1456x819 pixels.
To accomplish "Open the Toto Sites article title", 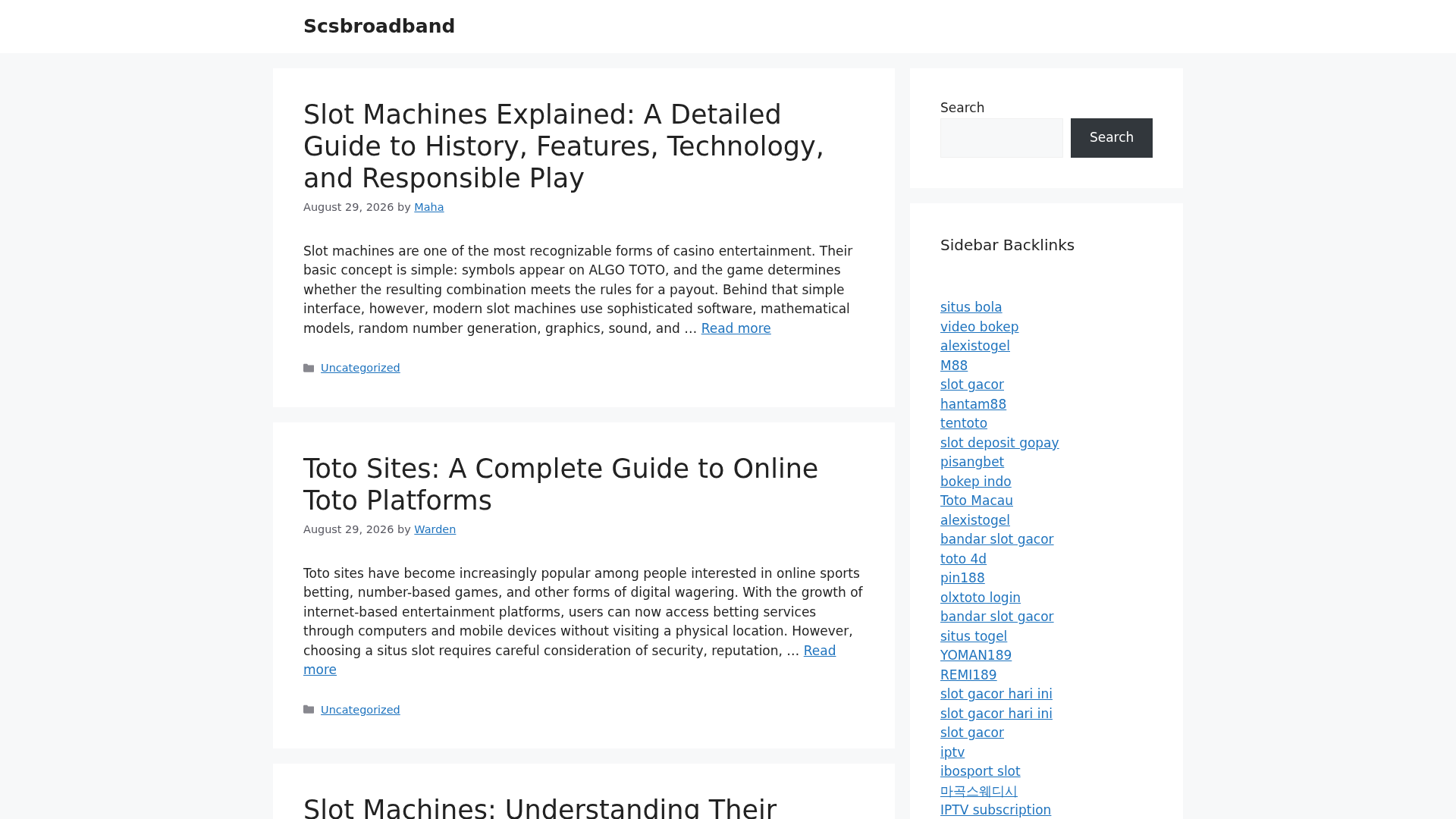I will pyautogui.click(x=560, y=485).
